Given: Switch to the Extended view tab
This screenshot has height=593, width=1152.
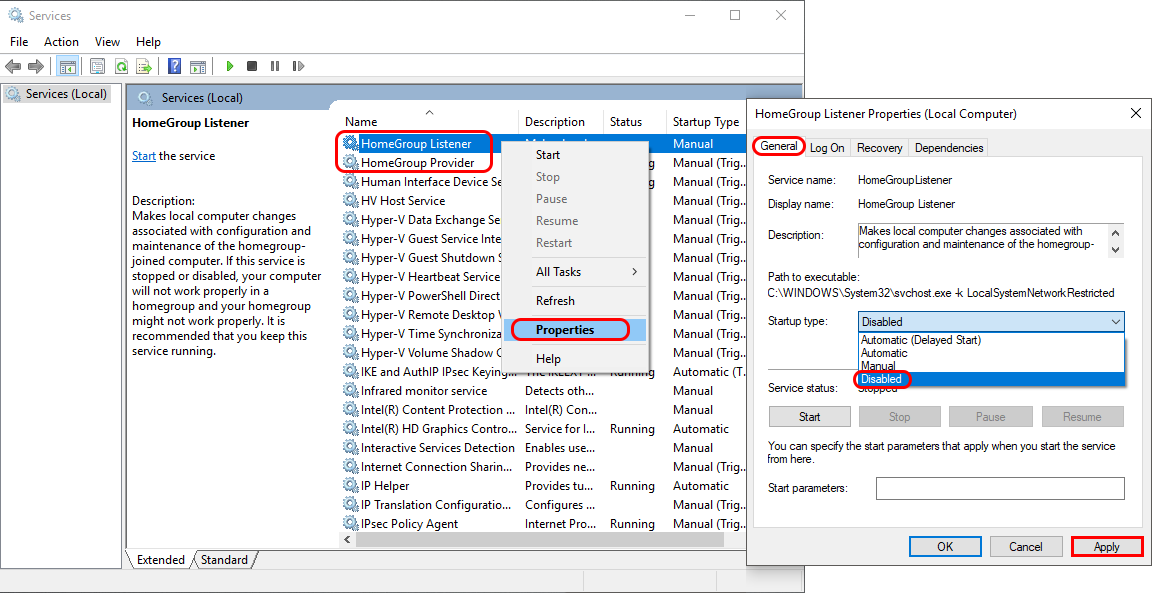Looking at the screenshot, I should [x=160, y=560].
